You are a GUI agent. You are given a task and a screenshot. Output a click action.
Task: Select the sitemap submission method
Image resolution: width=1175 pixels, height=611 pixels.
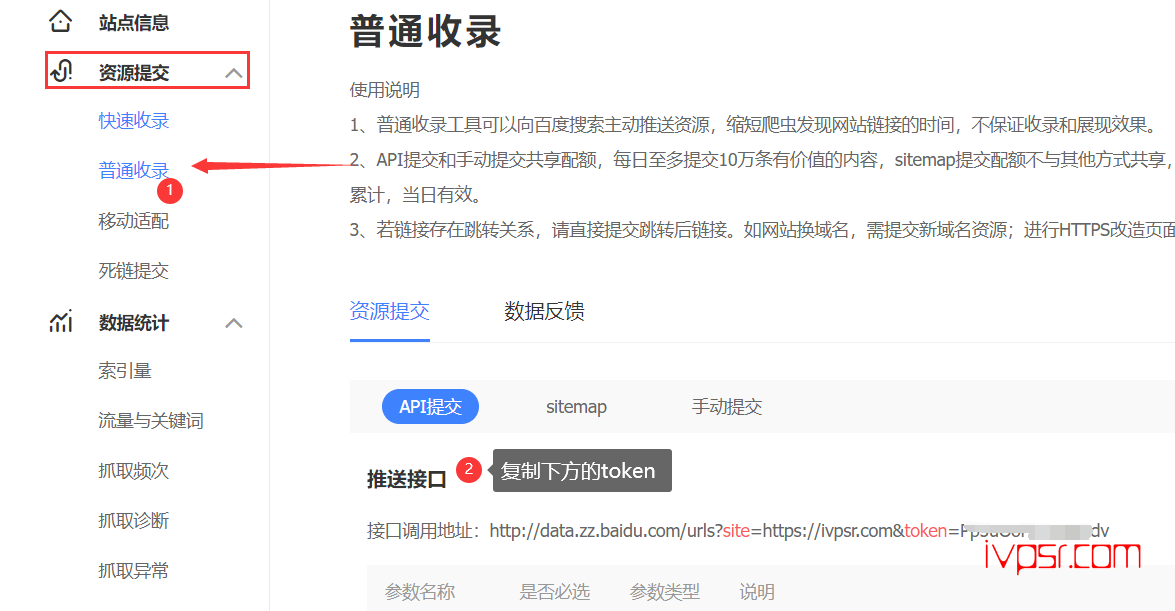pyautogui.click(x=576, y=406)
